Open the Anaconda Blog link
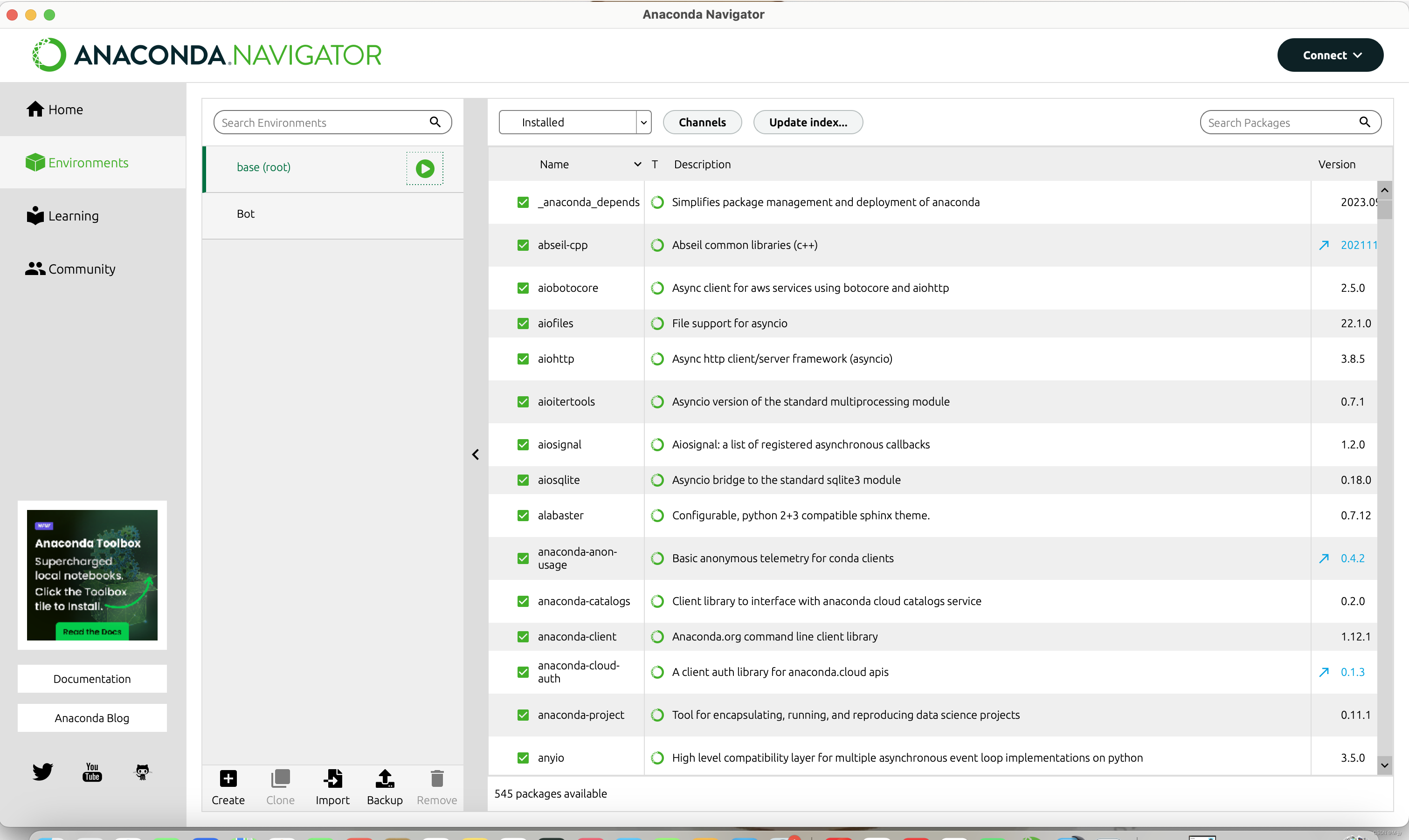 click(92, 718)
